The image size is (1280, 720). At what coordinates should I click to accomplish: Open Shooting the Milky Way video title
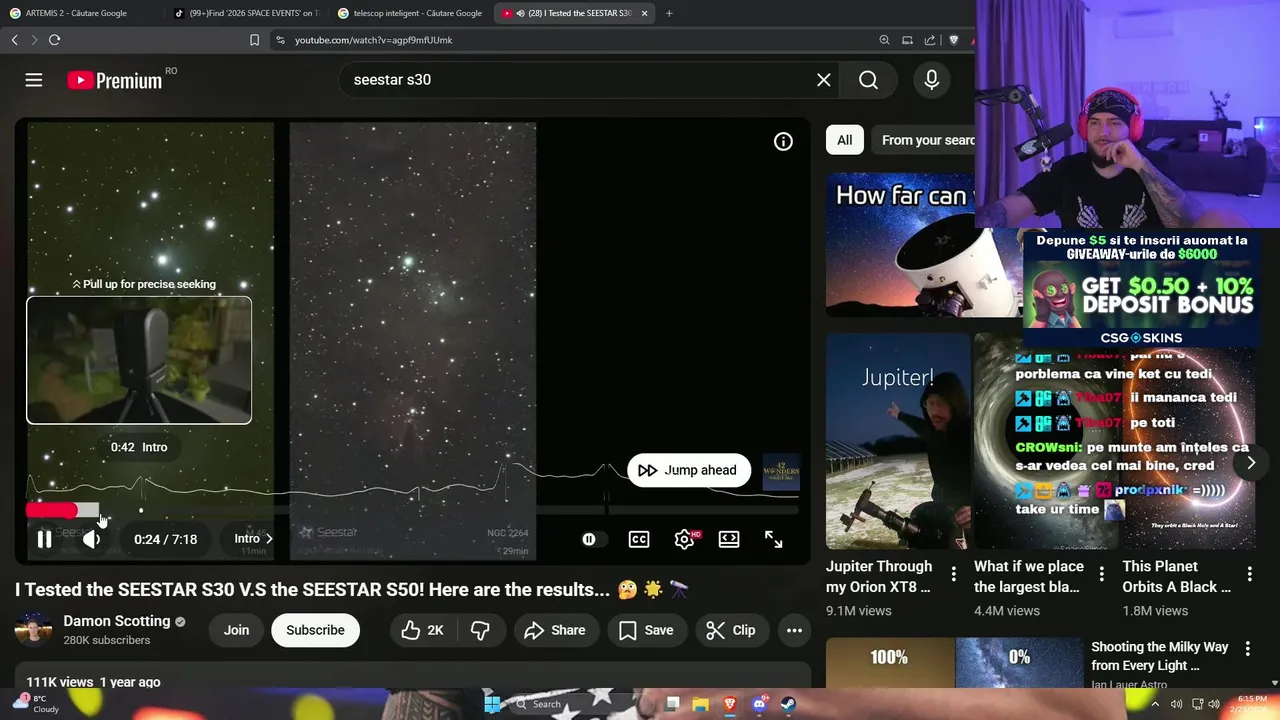pyautogui.click(x=1160, y=656)
